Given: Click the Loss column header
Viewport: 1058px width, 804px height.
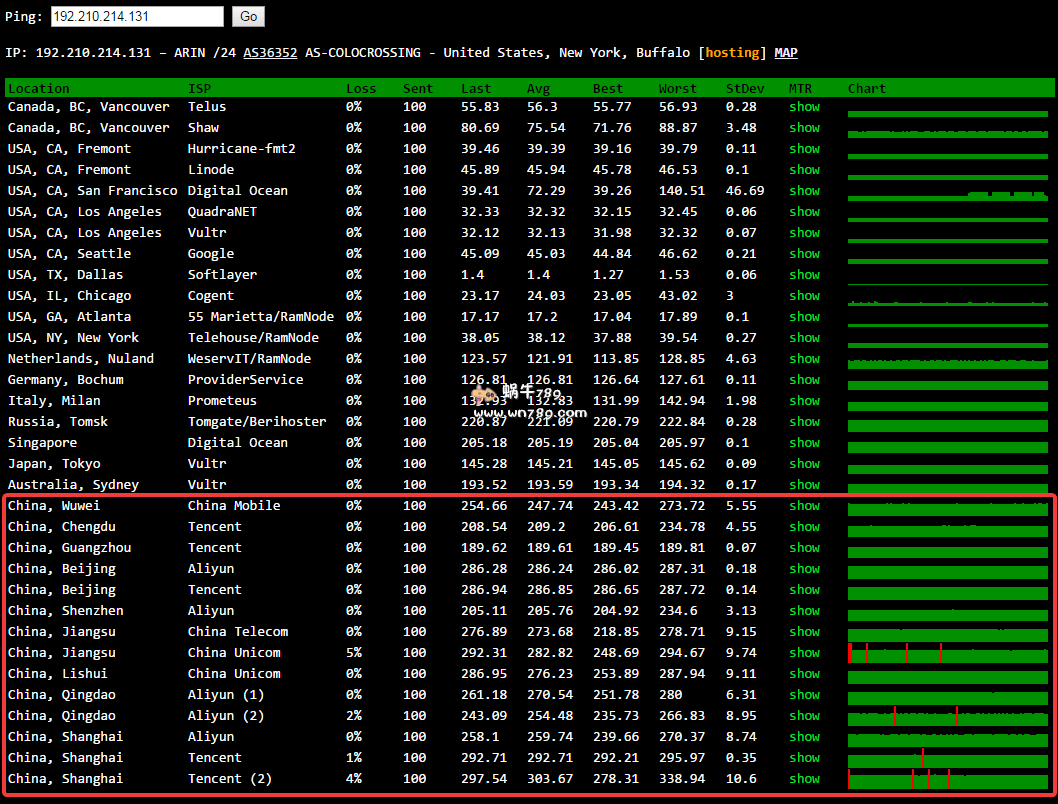Looking at the screenshot, I should (361, 88).
